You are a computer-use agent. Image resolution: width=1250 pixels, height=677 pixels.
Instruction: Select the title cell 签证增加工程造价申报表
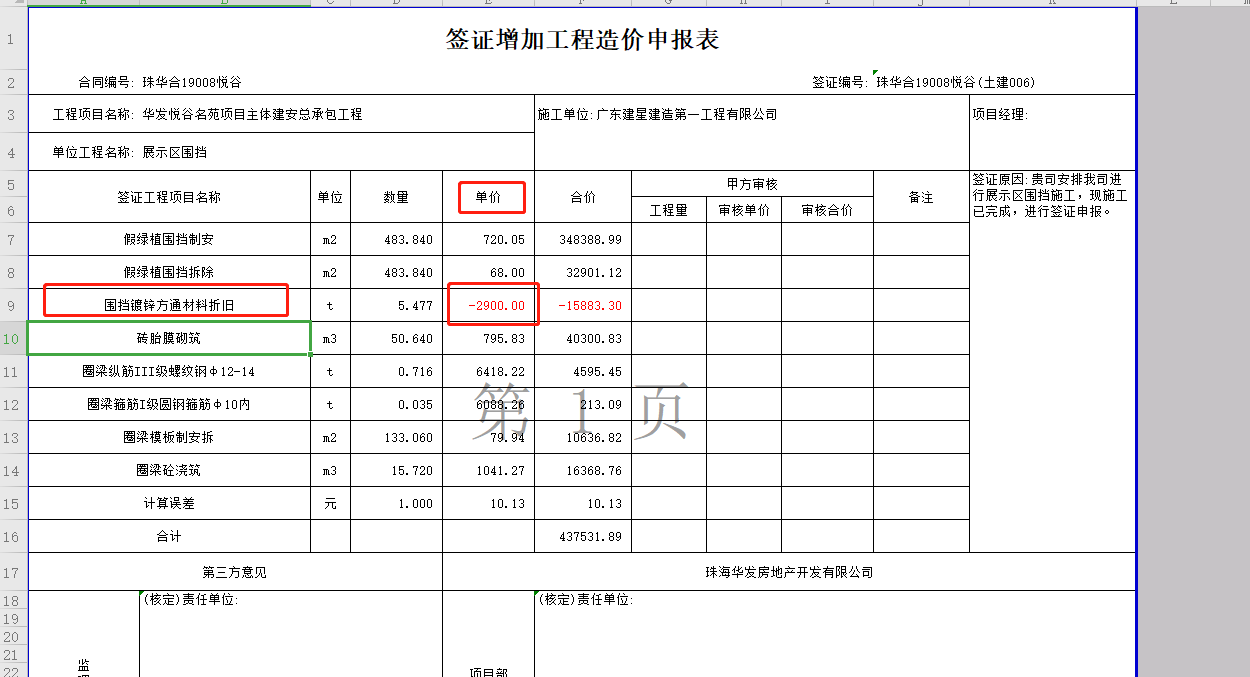[x=582, y=40]
